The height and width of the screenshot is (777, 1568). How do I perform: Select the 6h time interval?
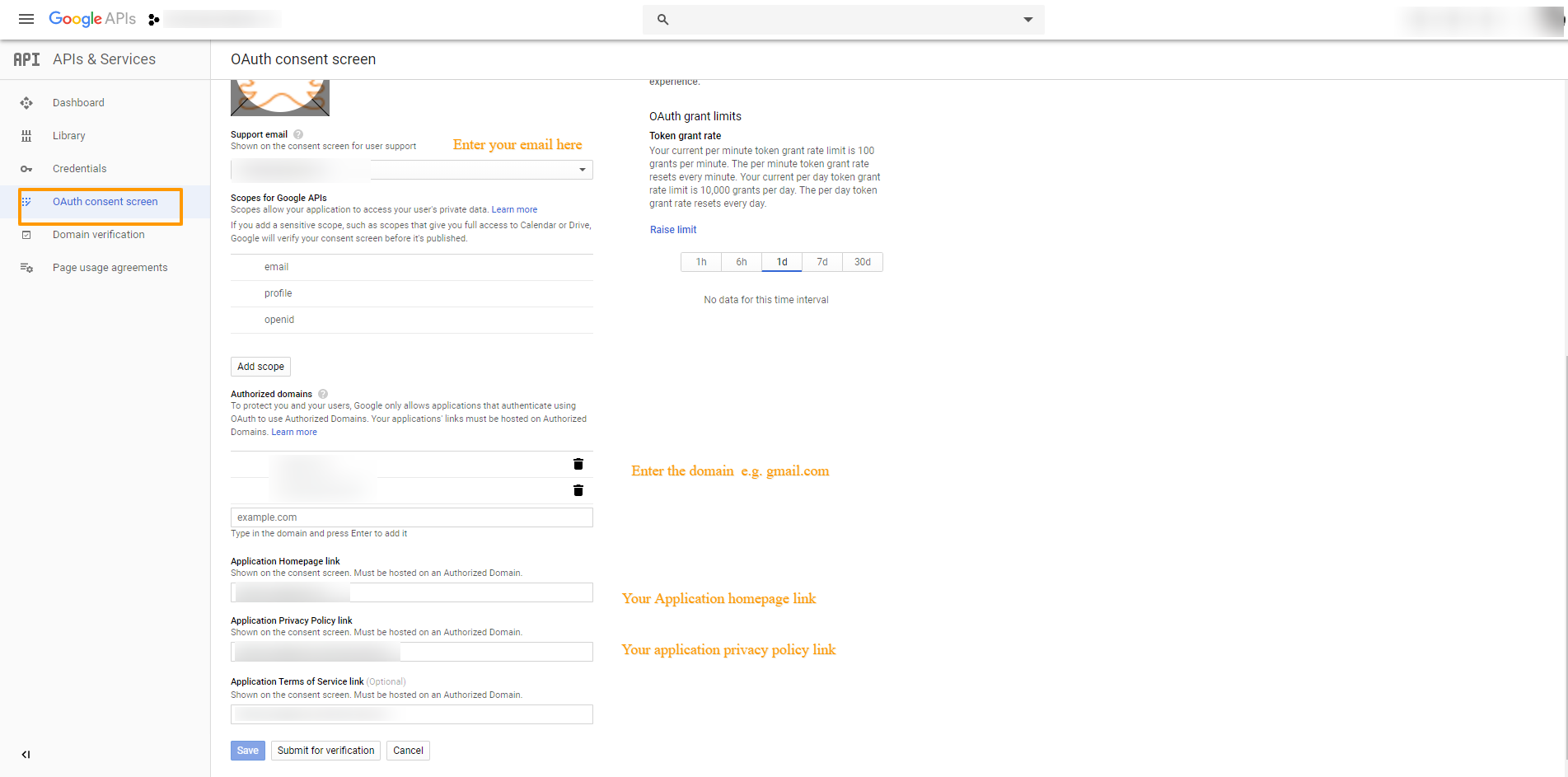(x=742, y=262)
